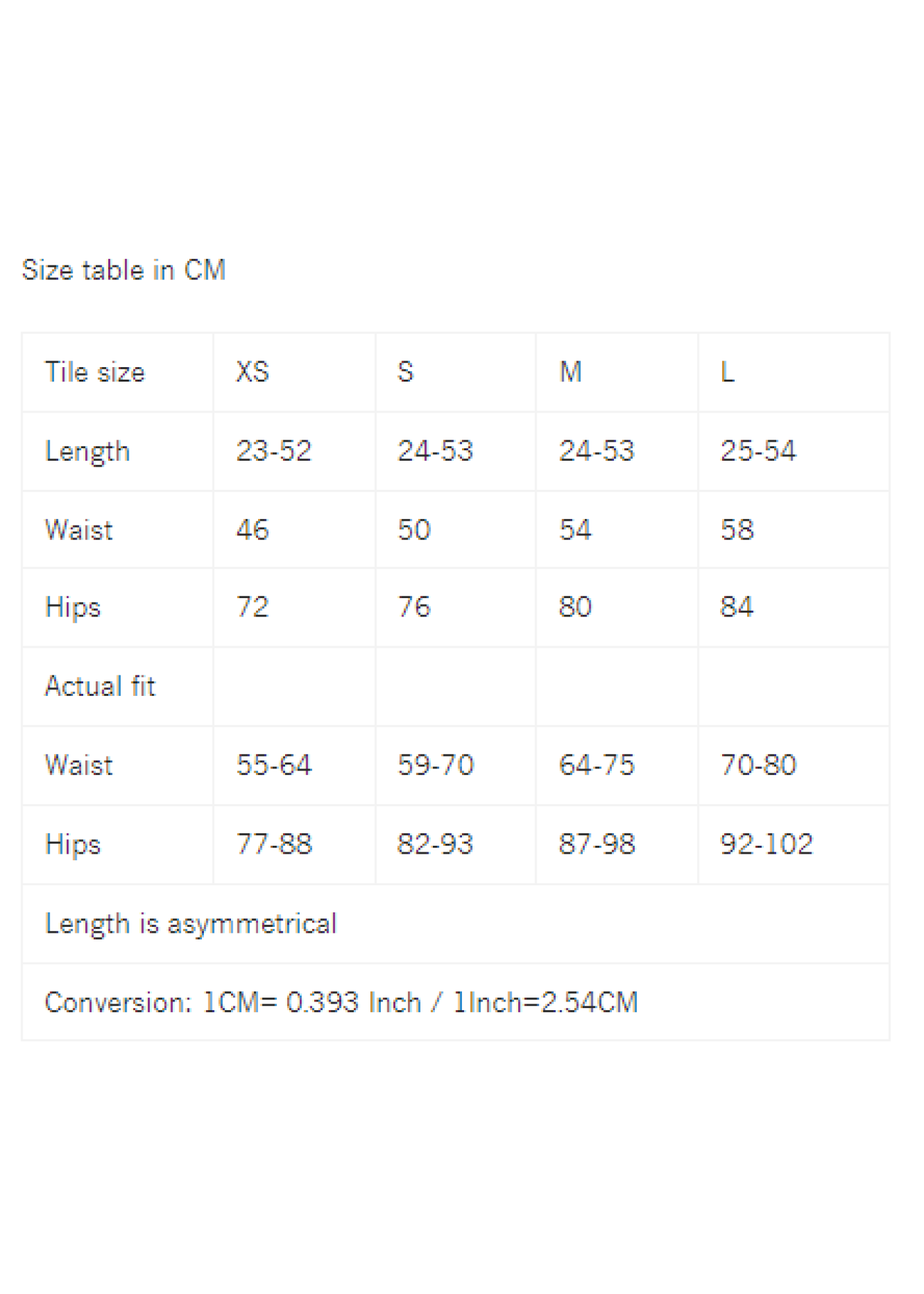
Task: Select the 'Tile size' header cell
Action: pos(117,372)
